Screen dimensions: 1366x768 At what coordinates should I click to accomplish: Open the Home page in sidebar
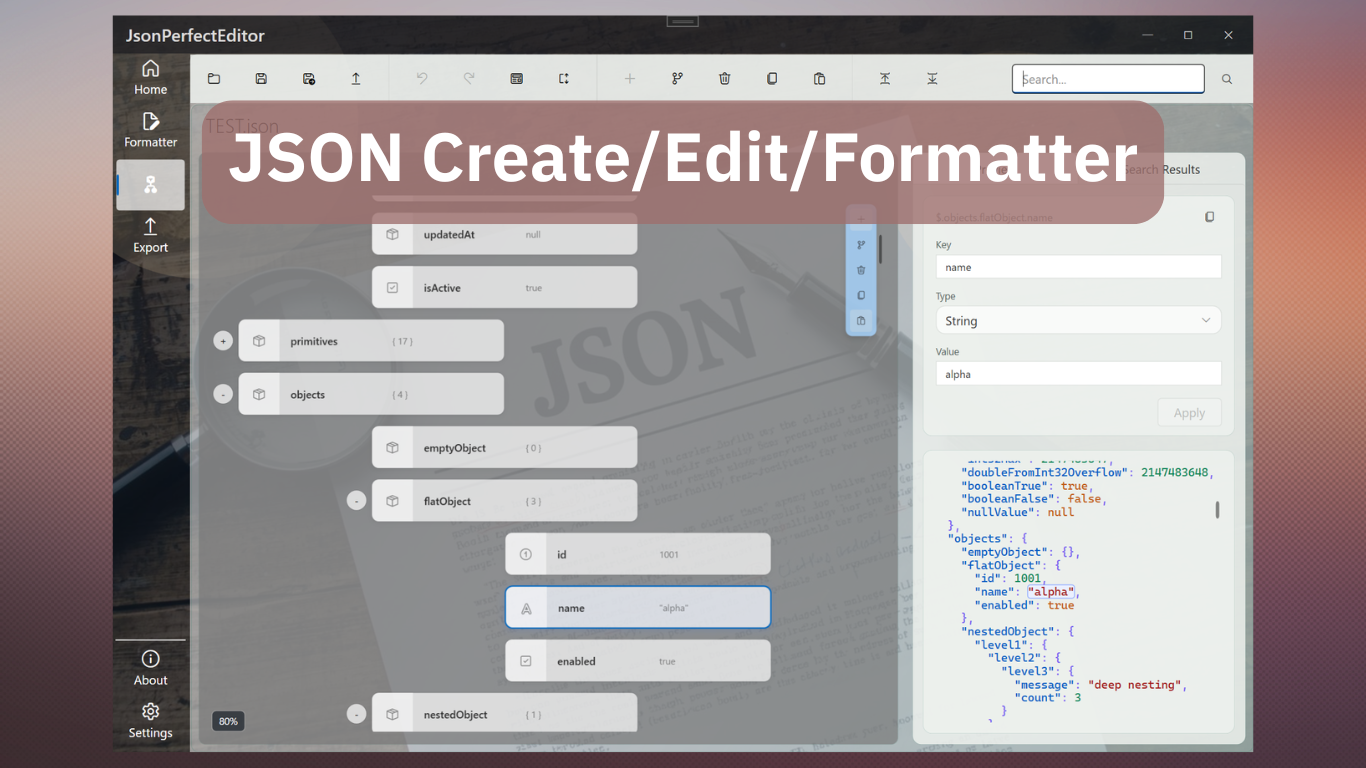[x=150, y=77]
